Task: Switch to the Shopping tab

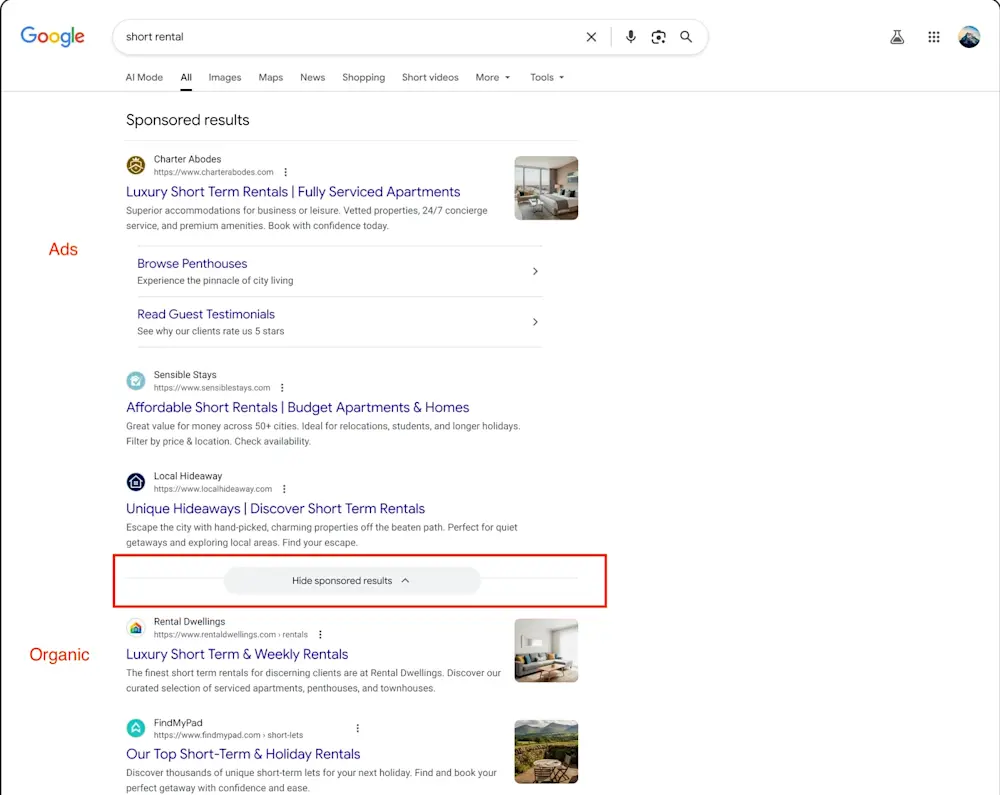Action: [364, 77]
